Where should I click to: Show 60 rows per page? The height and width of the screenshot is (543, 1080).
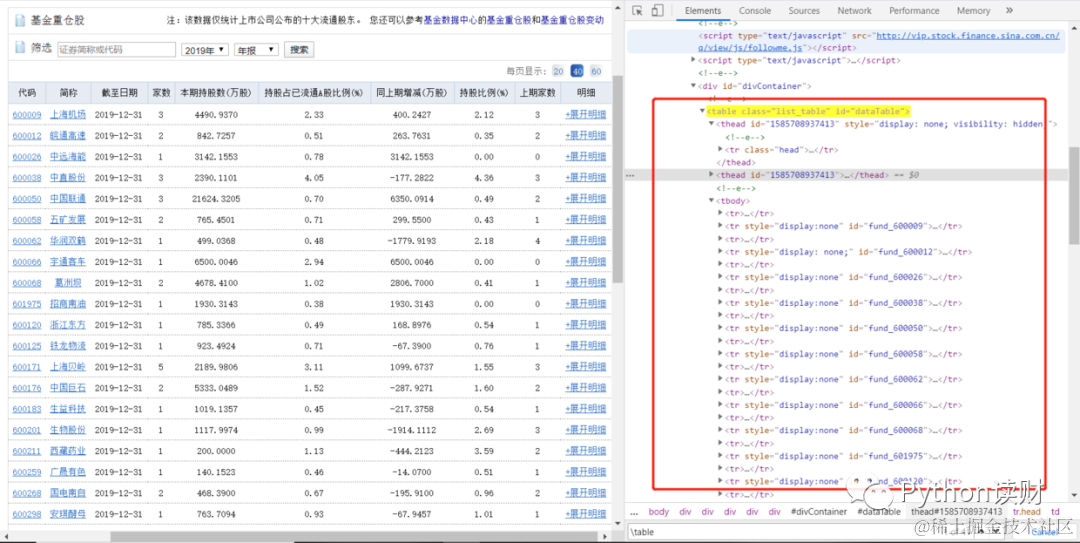596,72
